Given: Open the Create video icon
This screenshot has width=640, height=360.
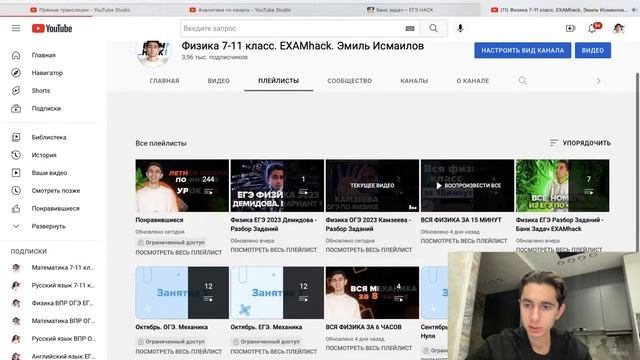Looking at the screenshot, I should [570, 28].
